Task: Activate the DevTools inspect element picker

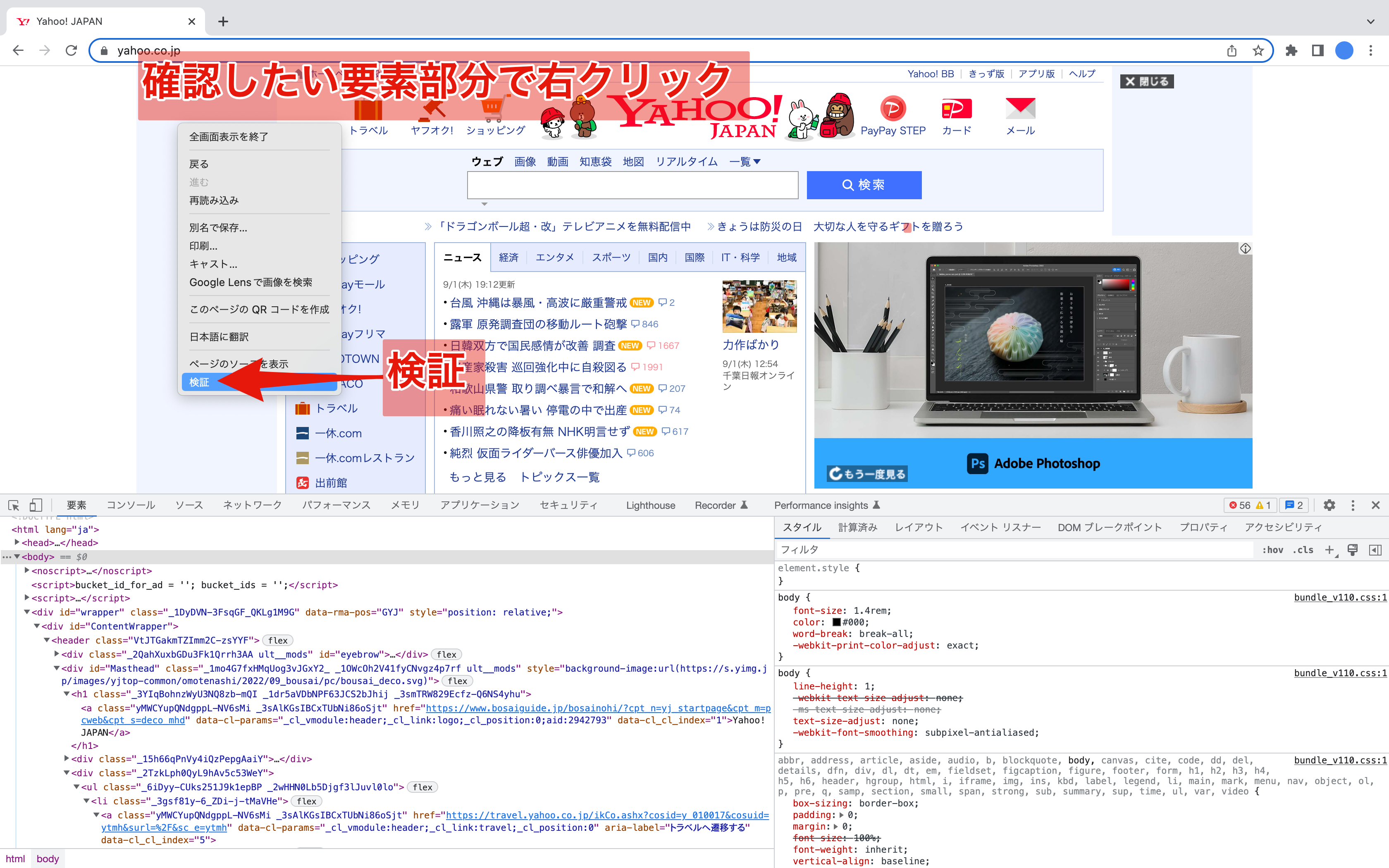Action: tap(14, 505)
